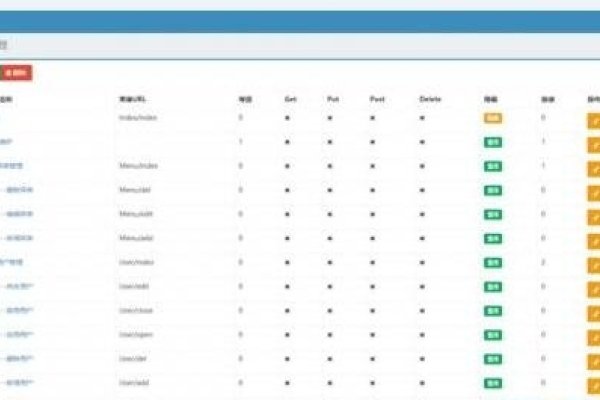Switch the green status badge in User/open row
The width and height of the screenshot is (600, 400).
[x=492, y=334]
